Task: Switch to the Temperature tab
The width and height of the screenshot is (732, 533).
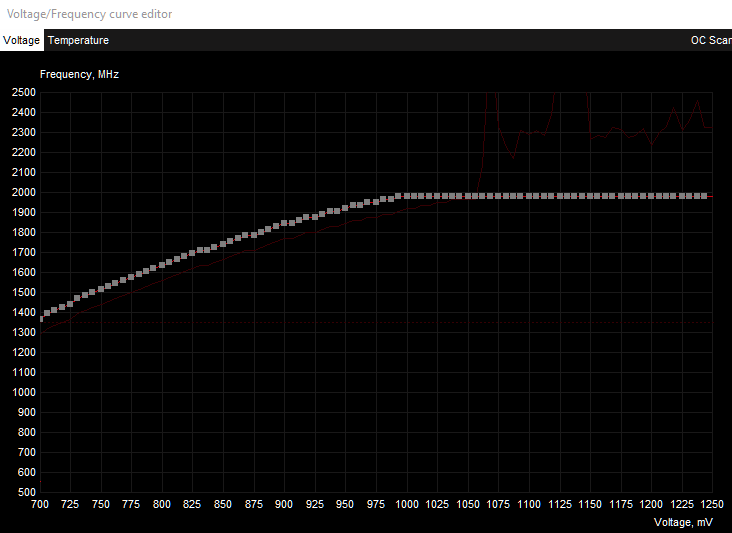Action: pos(78,40)
